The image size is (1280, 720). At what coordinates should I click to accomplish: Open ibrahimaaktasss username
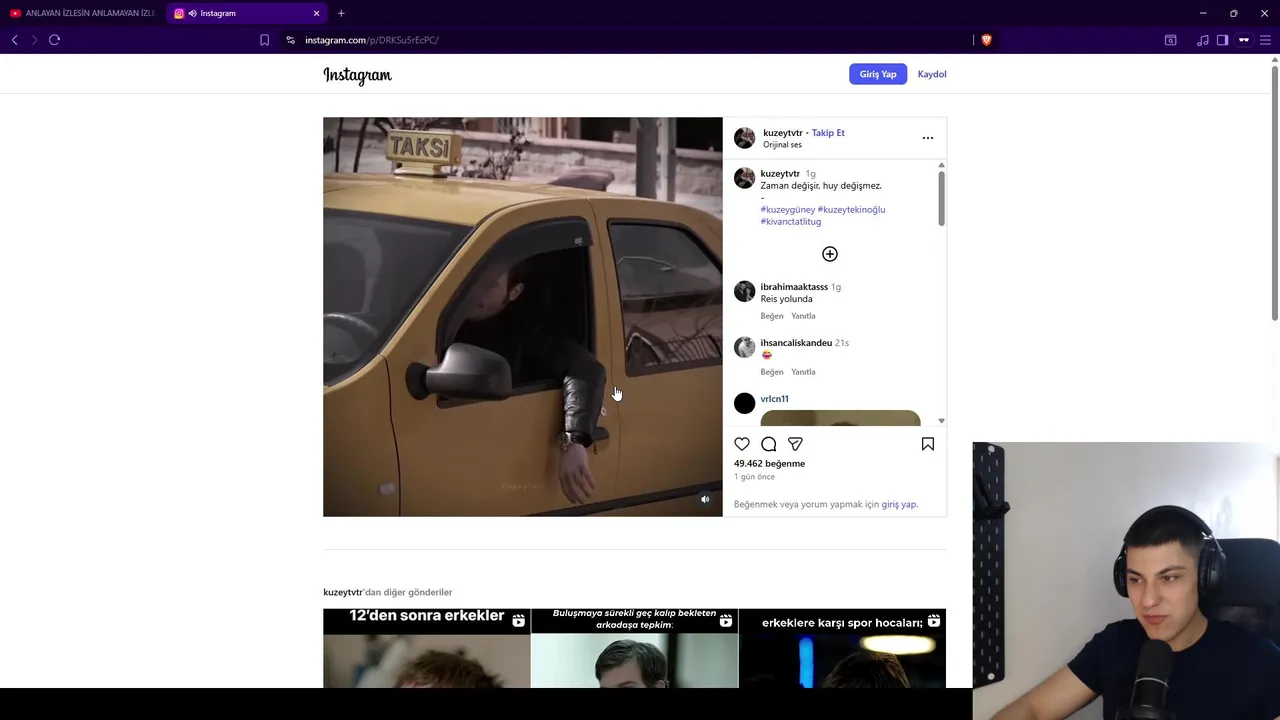794,287
